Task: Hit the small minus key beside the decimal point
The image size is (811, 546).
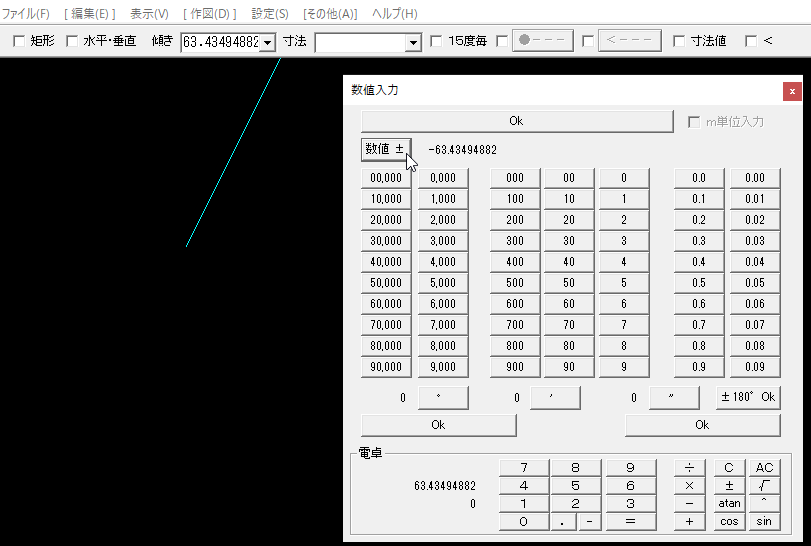Action: pos(590,522)
